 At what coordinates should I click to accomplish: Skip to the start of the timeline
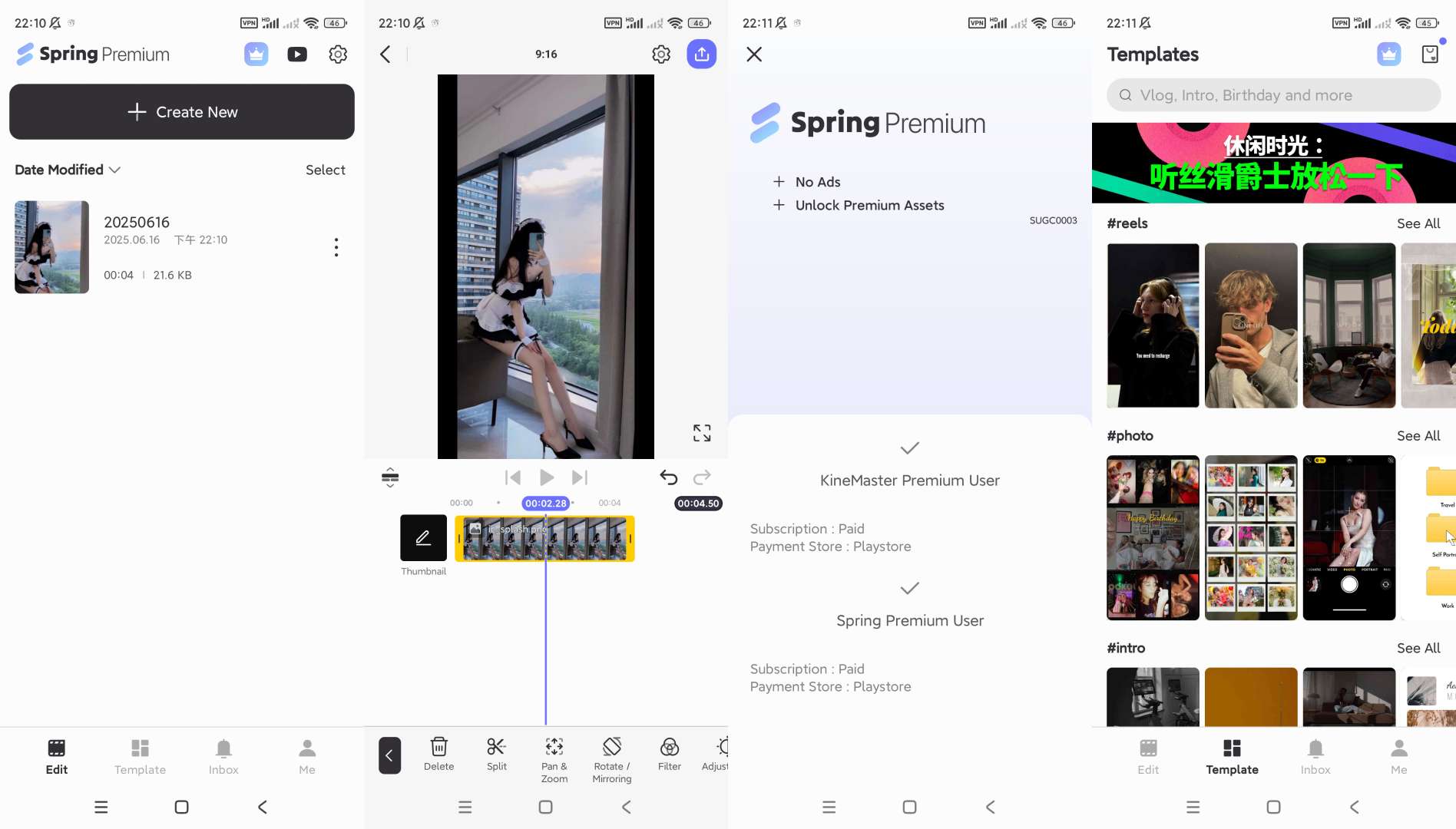tap(513, 477)
